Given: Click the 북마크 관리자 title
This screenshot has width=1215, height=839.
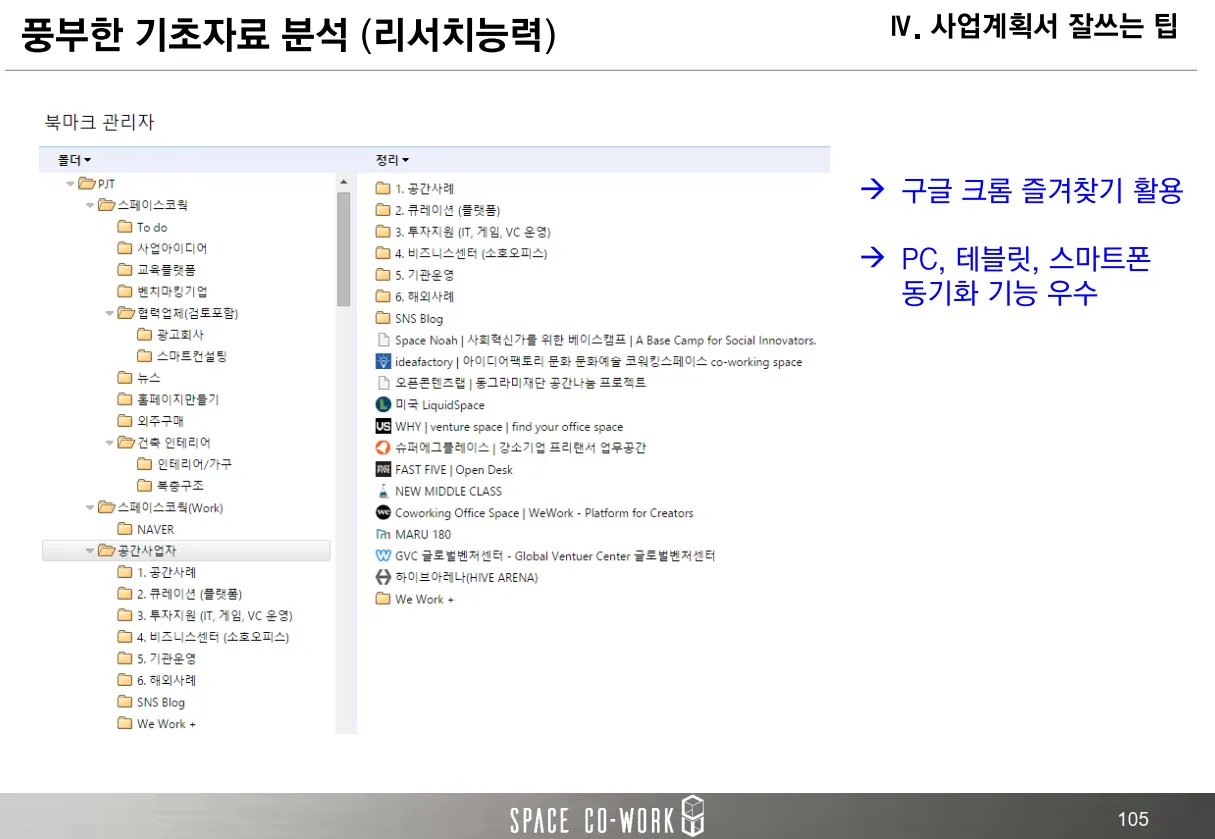Looking at the screenshot, I should click(x=99, y=123).
